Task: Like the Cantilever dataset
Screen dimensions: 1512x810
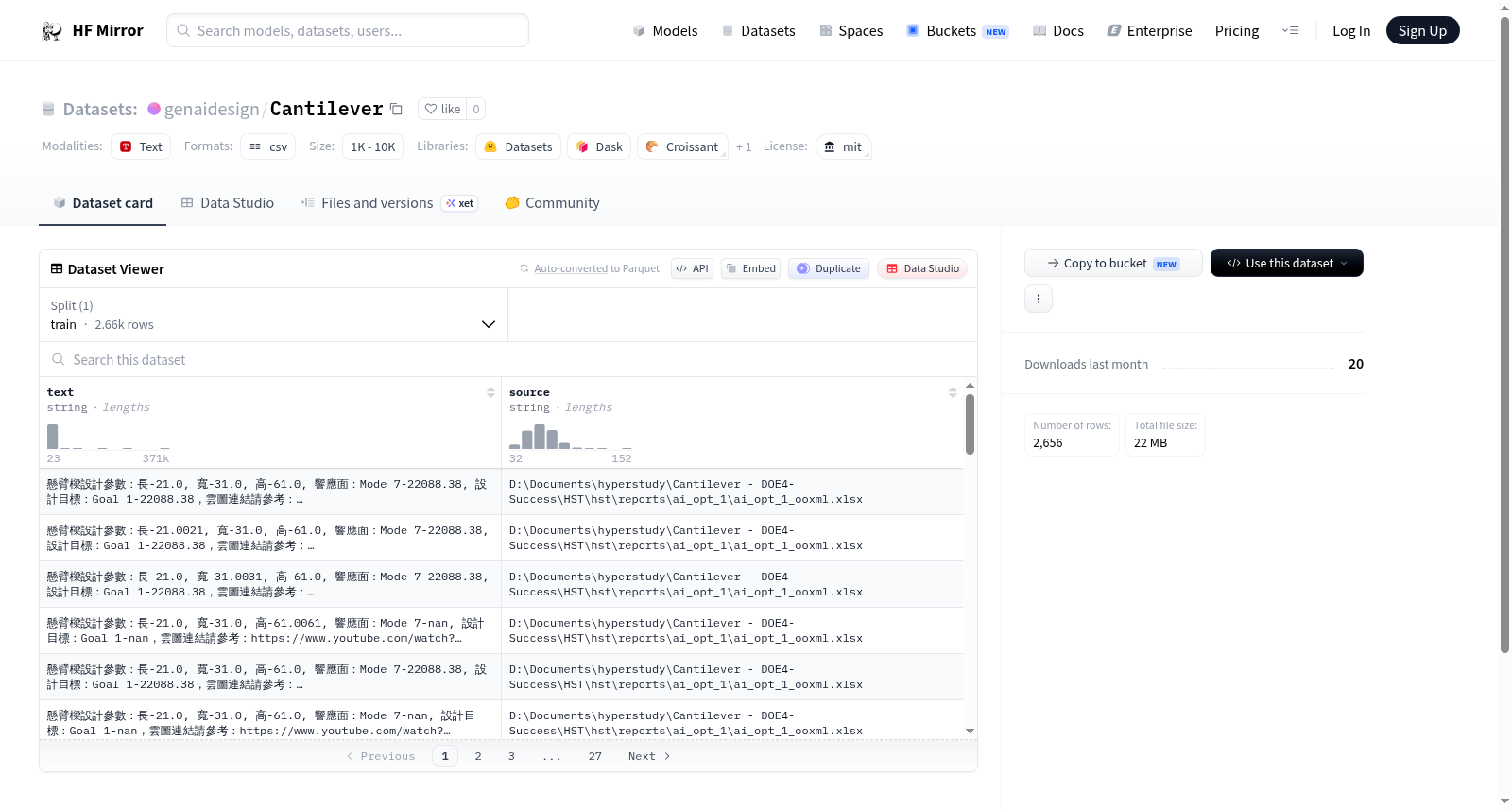Action: point(442,109)
